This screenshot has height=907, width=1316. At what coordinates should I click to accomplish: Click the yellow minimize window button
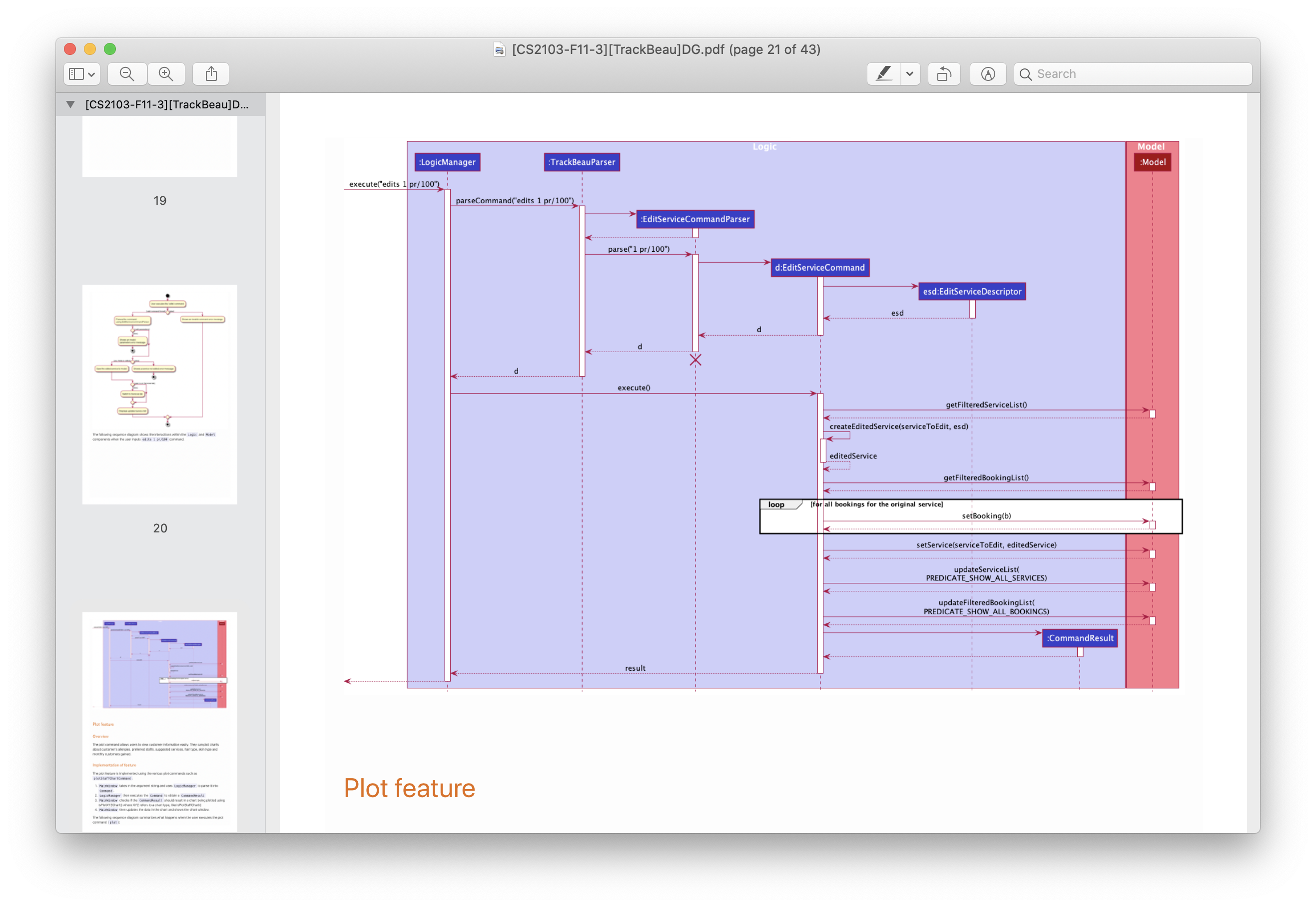pos(90,49)
